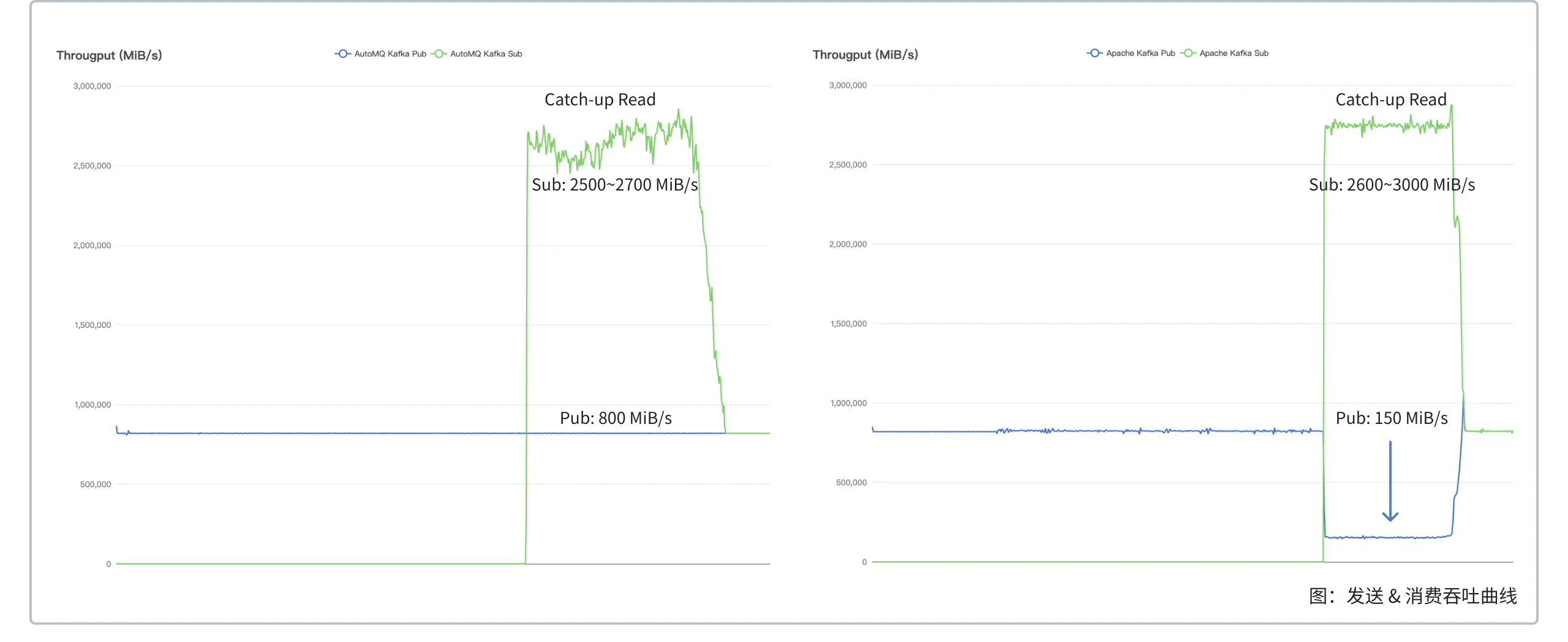Click right chart Catch-up Read label
This screenshot has height=642, width=1568.
(1390, 99)
